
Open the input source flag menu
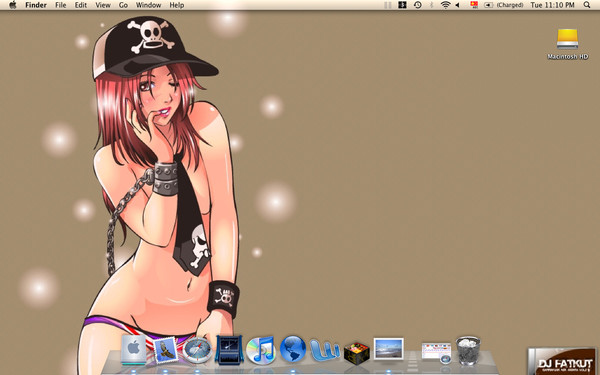(x=474, y=5)
